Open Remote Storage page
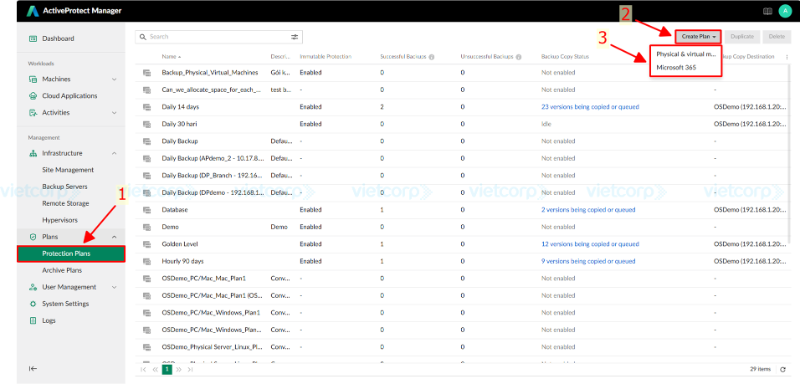 point(65,203)
